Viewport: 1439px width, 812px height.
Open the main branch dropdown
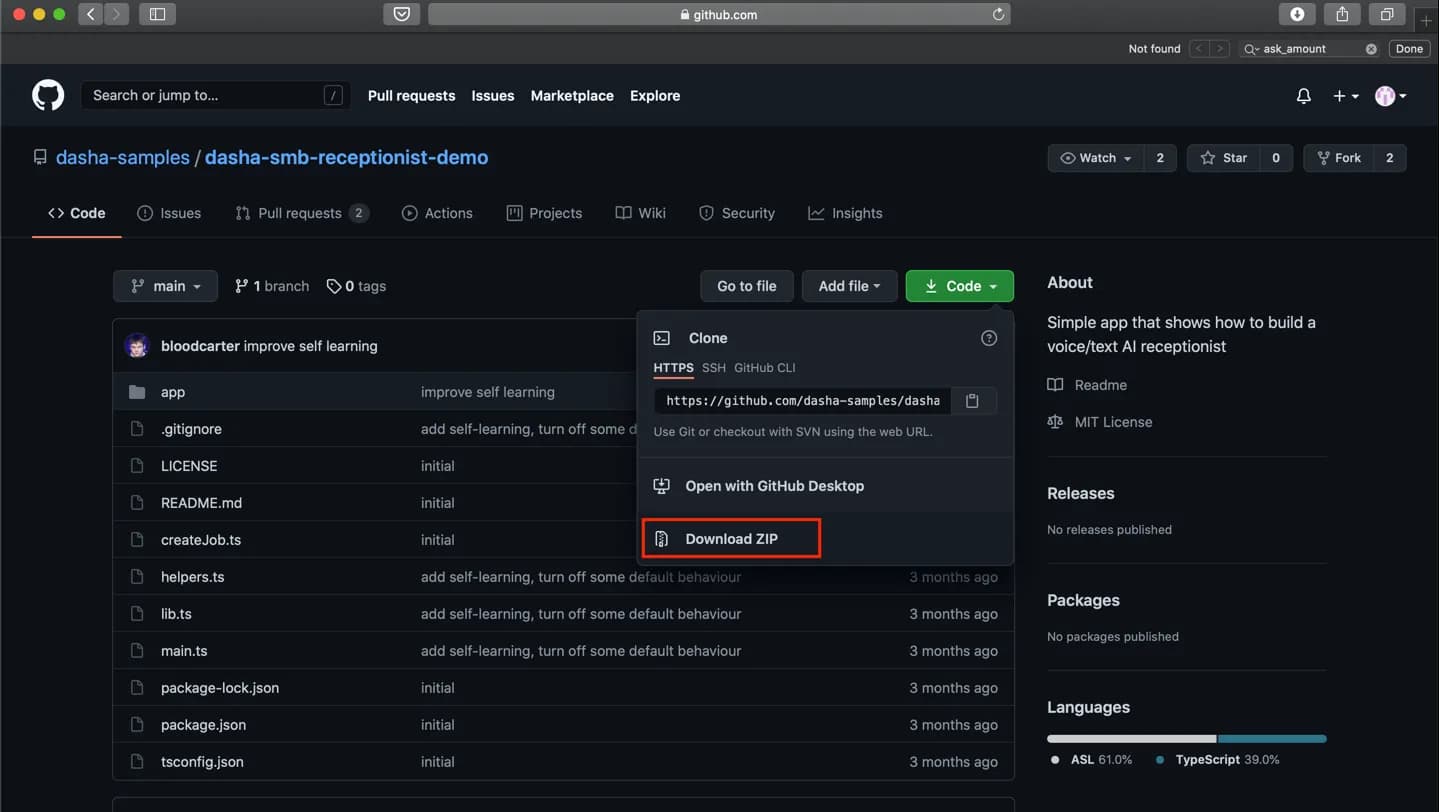[165, 286]
